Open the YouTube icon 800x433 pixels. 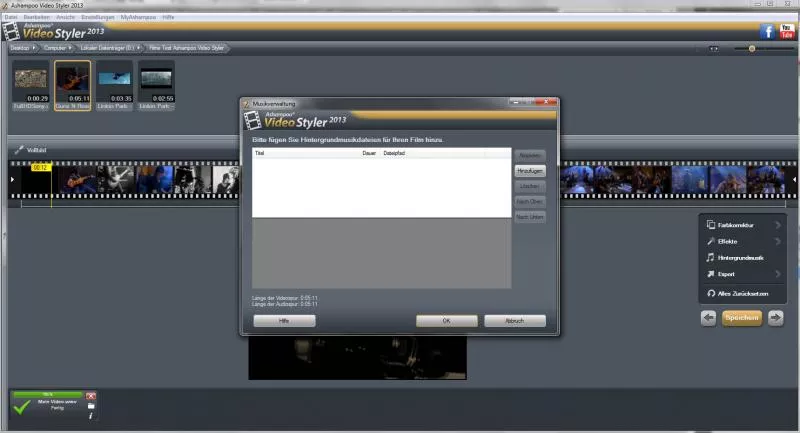[x=786, y=31]
